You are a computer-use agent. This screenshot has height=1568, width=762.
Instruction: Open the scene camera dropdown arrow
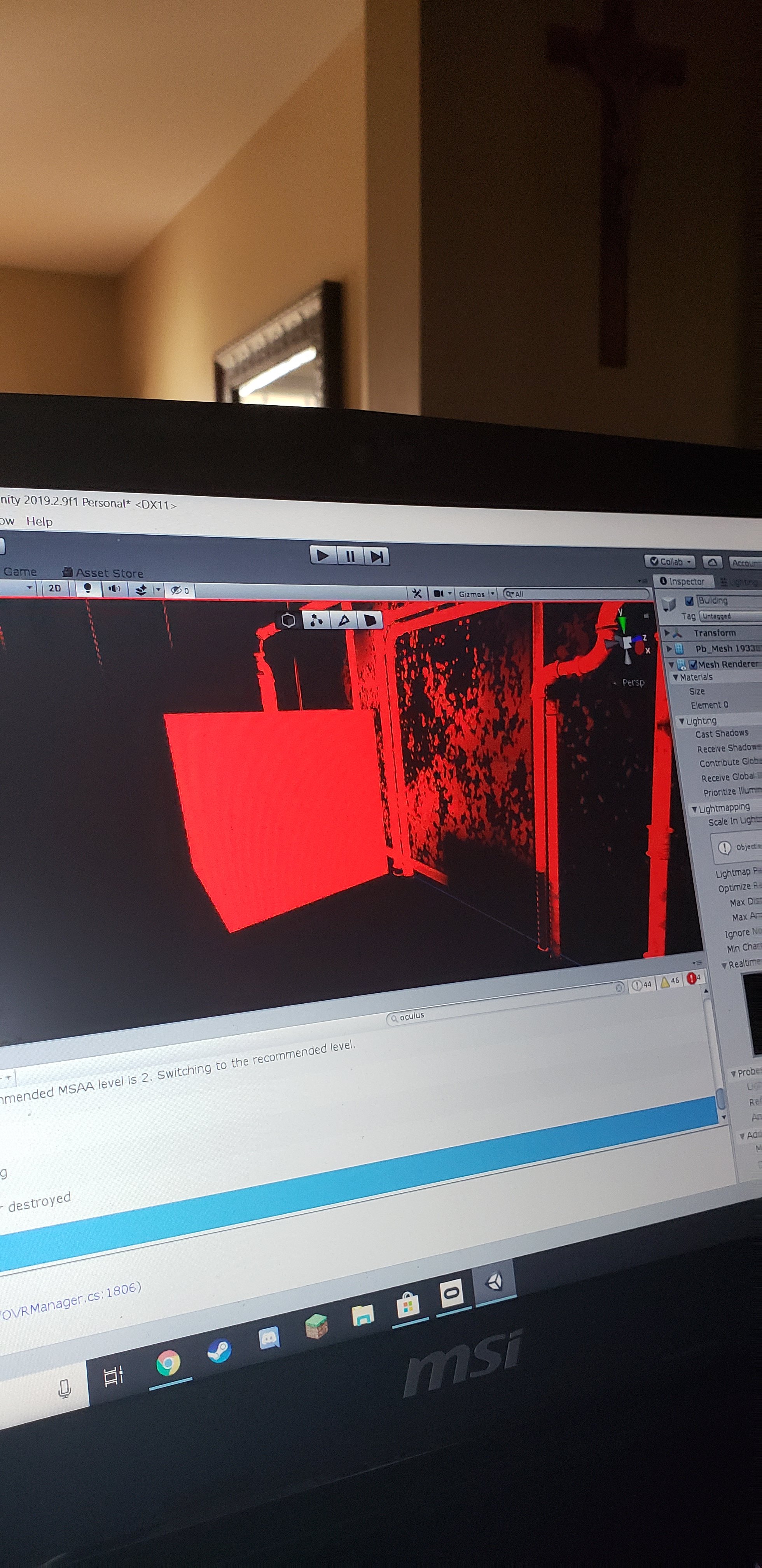(450, 593)
